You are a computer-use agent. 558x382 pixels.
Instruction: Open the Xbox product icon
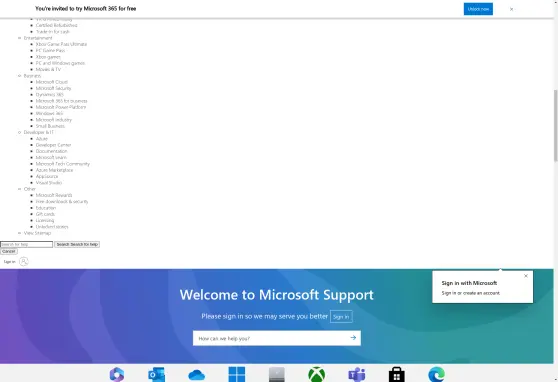(317, 375)
